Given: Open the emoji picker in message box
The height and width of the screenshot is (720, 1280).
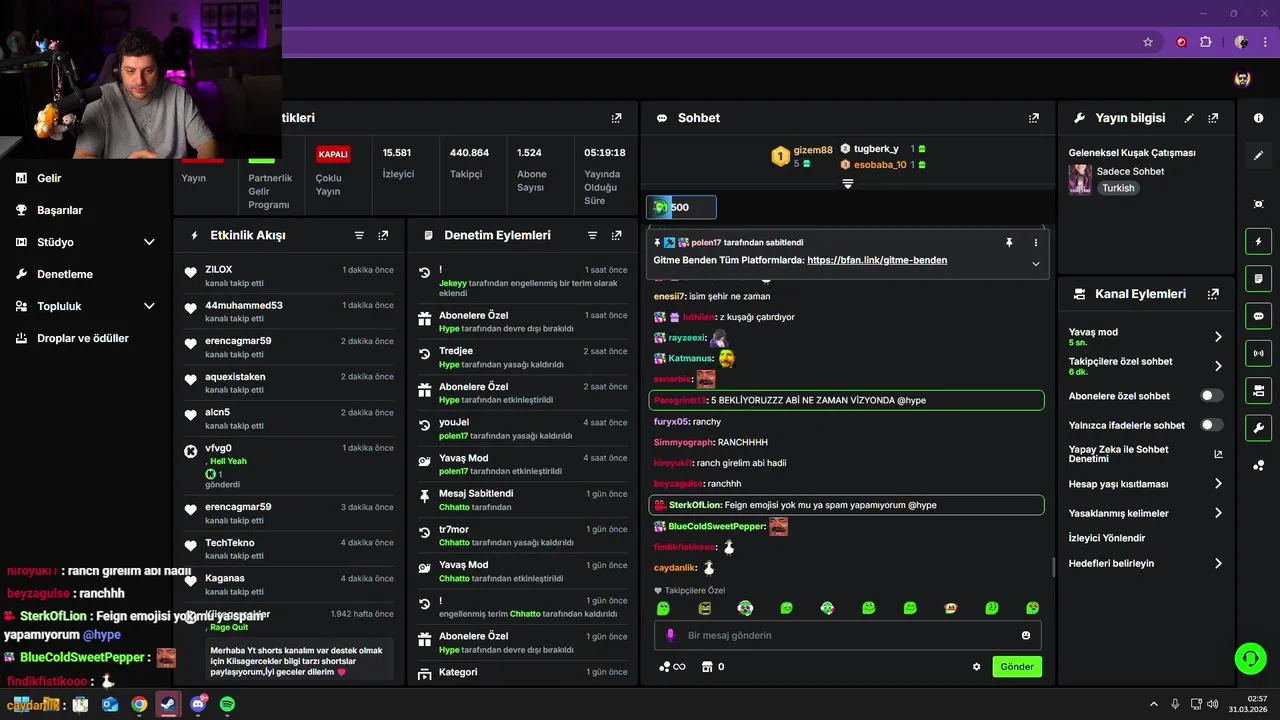Looking at the screenshot, I should 1026,635.
